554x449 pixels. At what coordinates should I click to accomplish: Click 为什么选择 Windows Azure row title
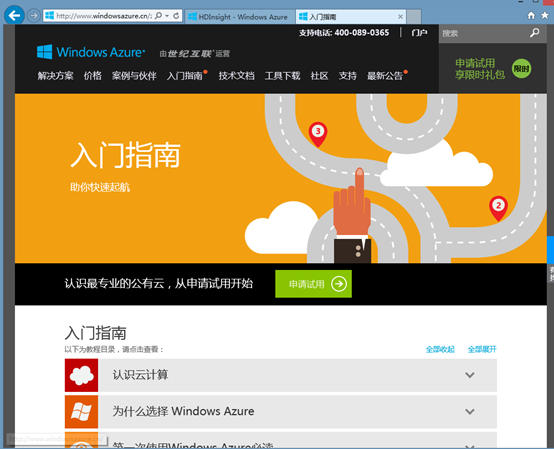[x=183, y=411]
